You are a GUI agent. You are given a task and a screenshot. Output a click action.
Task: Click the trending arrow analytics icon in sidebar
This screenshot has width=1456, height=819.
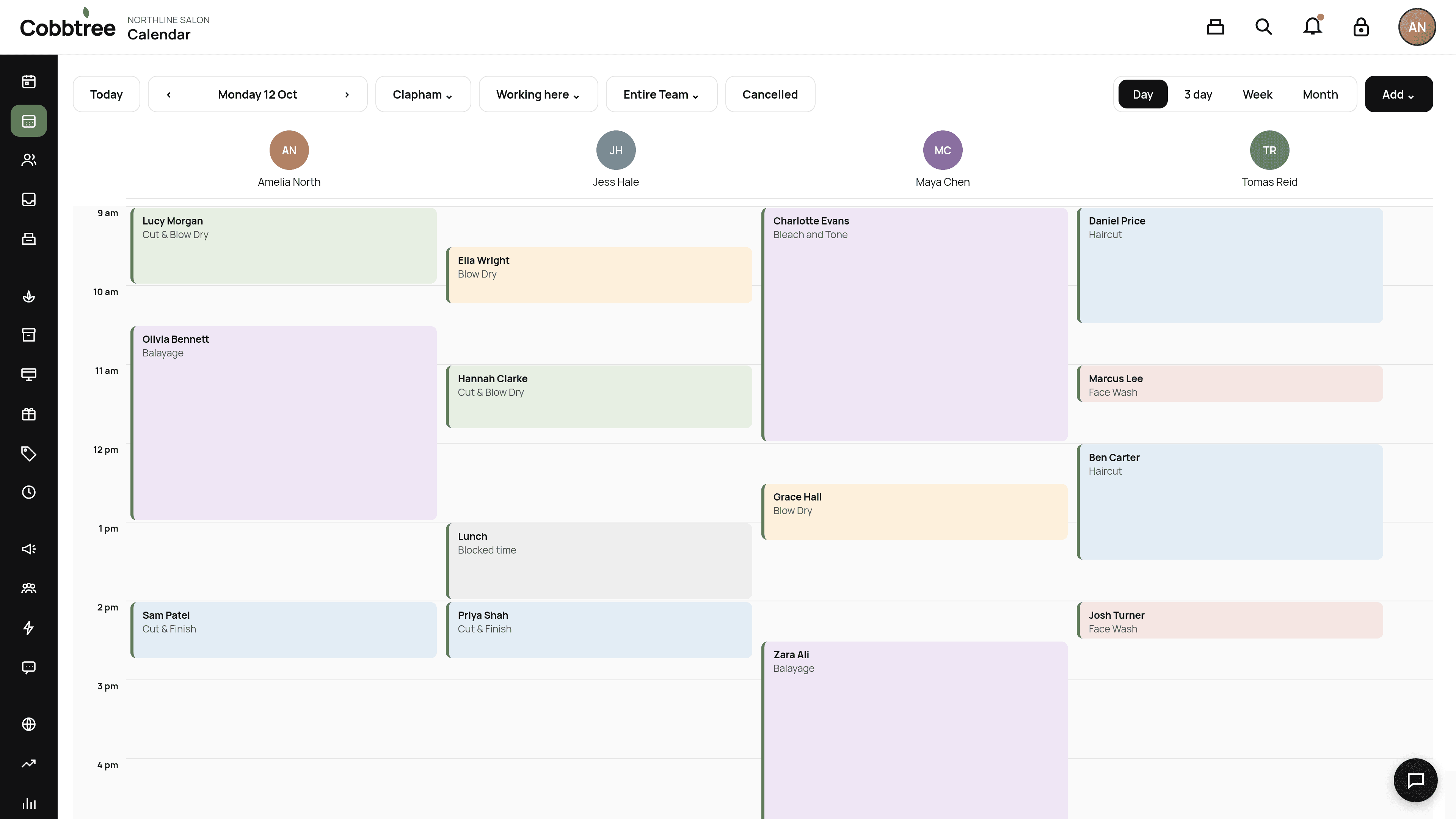point(29,764)
